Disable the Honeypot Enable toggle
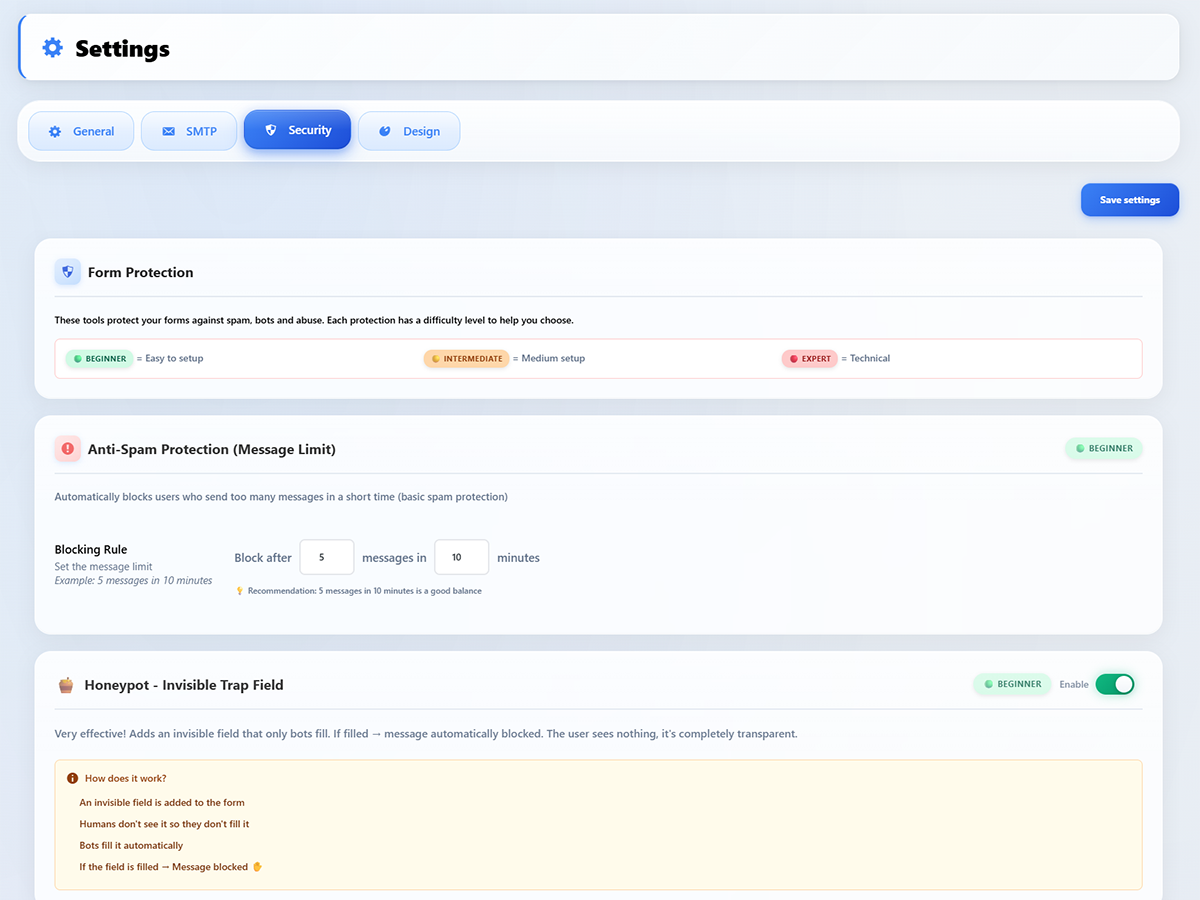This screenshot has width=1200, height=900. (1116, 684)
